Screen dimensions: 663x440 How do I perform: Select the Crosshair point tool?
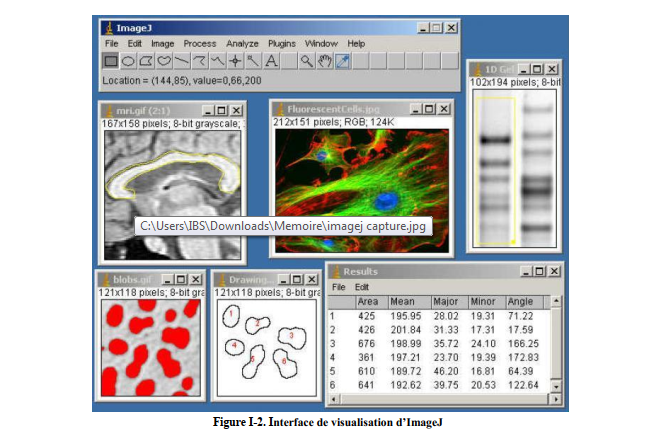(236, 62)
